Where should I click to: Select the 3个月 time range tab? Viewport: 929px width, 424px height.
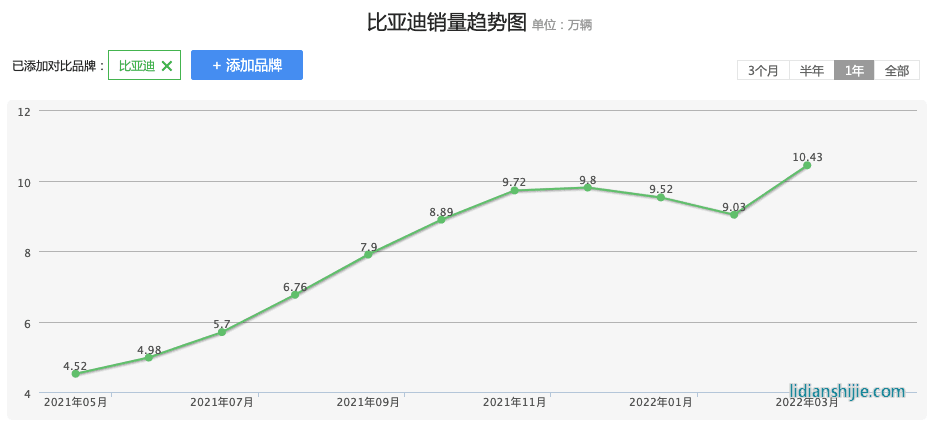click(763, 70)
